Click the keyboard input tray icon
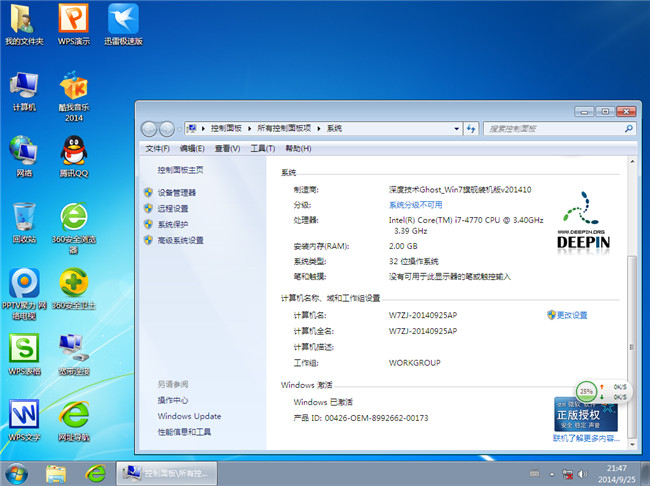Image resolution: width=650 pixels, height=486 pixels. (x=535, y=473)
